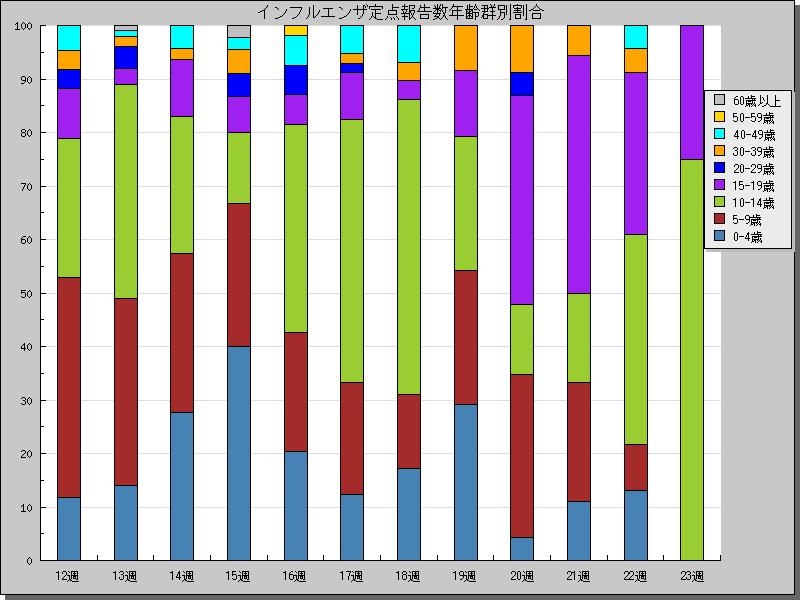Screen dimensions: 800x600
Task: Click the 20週 axis label
Action: [521, 577]
